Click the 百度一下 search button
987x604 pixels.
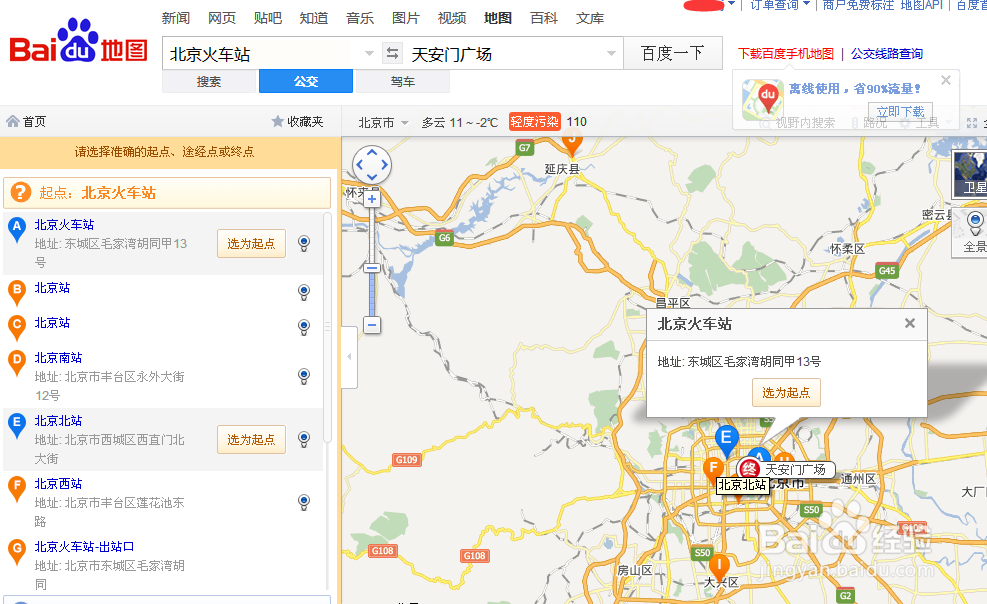pos(673,53)
